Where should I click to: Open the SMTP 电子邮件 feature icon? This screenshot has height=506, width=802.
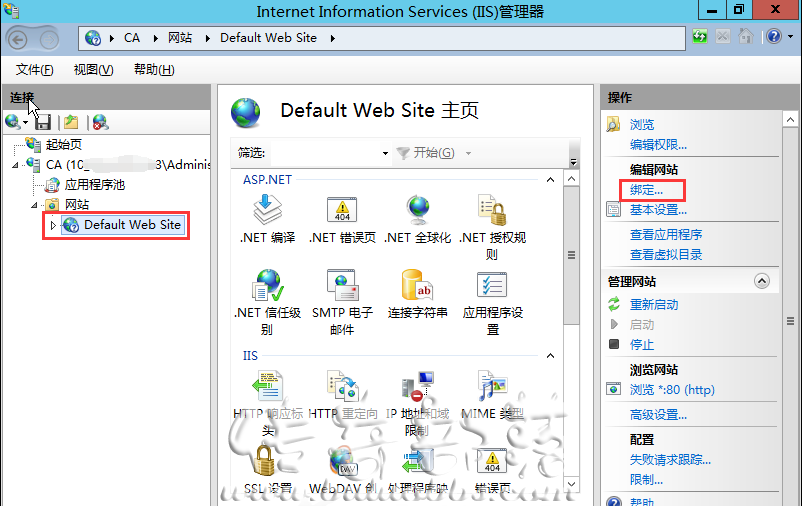tap(342, 285)
